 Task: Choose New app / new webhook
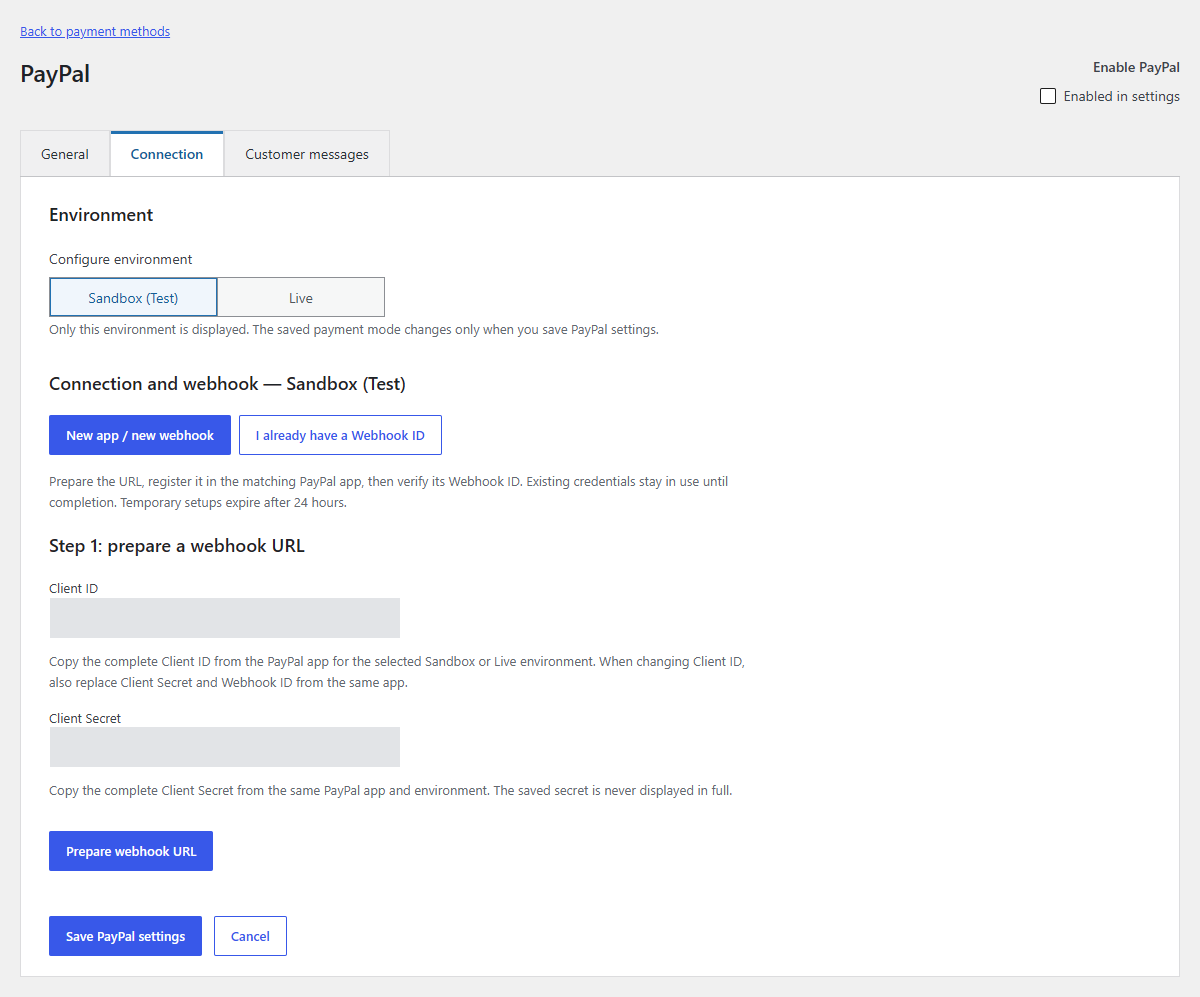coord(140,435)
